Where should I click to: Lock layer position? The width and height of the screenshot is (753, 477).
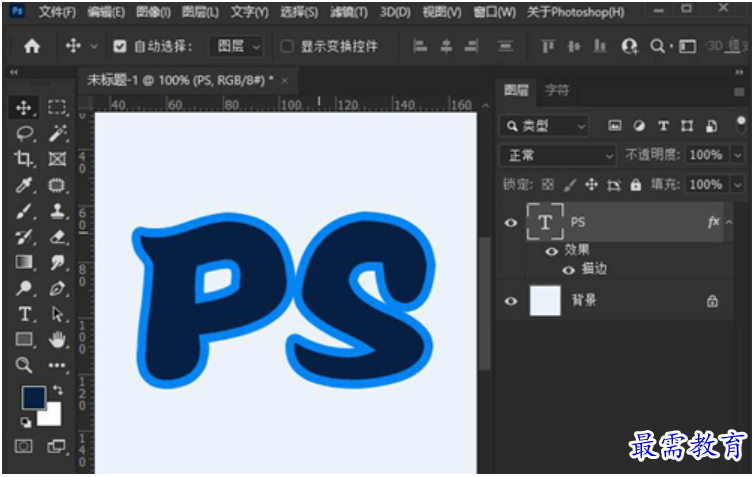point(591,184)
